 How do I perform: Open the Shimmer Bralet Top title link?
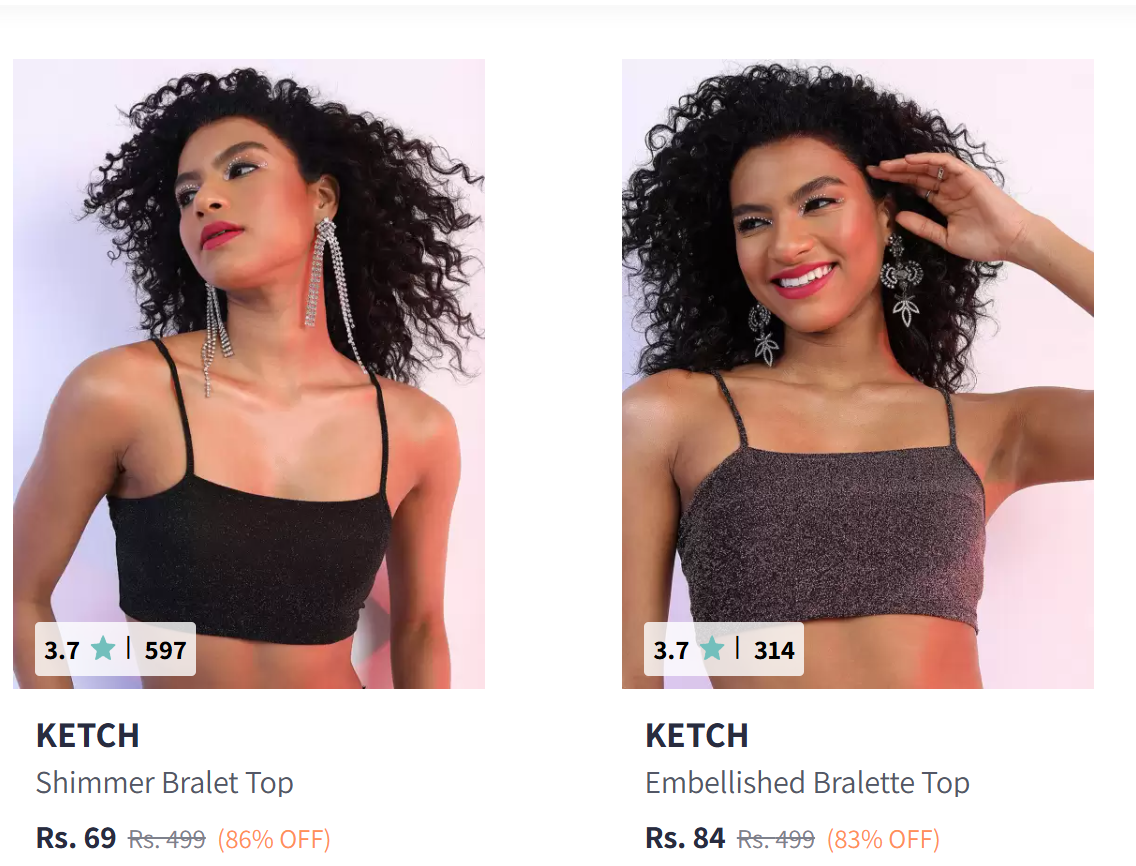click(x=164, y=783)
